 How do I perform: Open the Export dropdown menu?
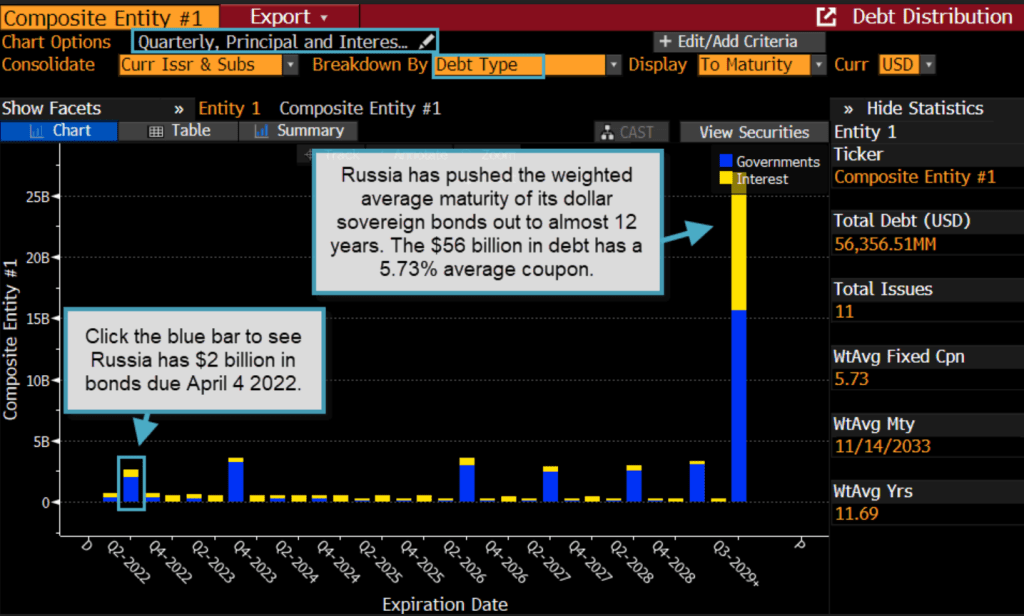pos(289,17)
